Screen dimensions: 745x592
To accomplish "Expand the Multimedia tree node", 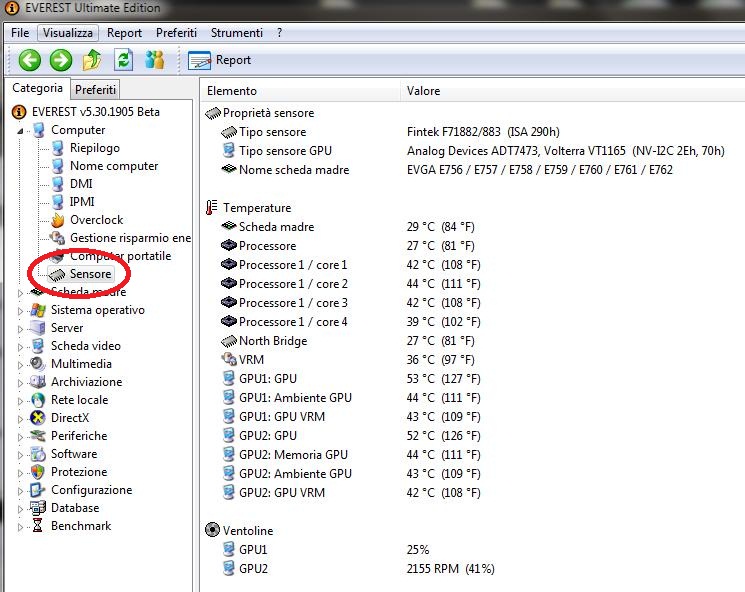I will pos(20,365).
